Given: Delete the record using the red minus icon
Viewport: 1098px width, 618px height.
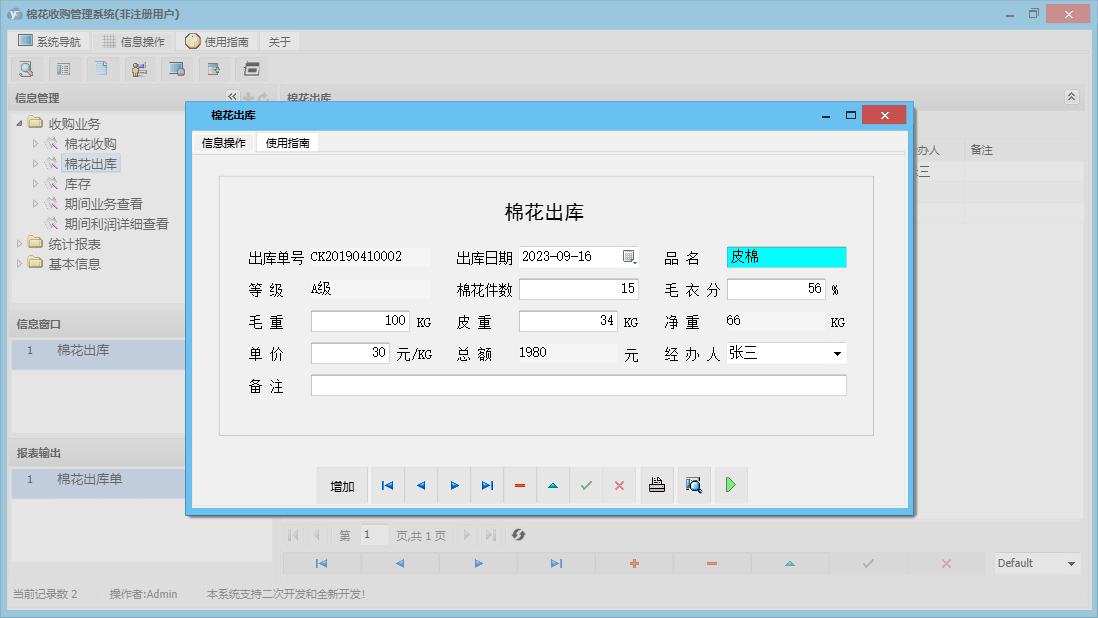Looking at the screenshot, I should [x=520, y=485].
